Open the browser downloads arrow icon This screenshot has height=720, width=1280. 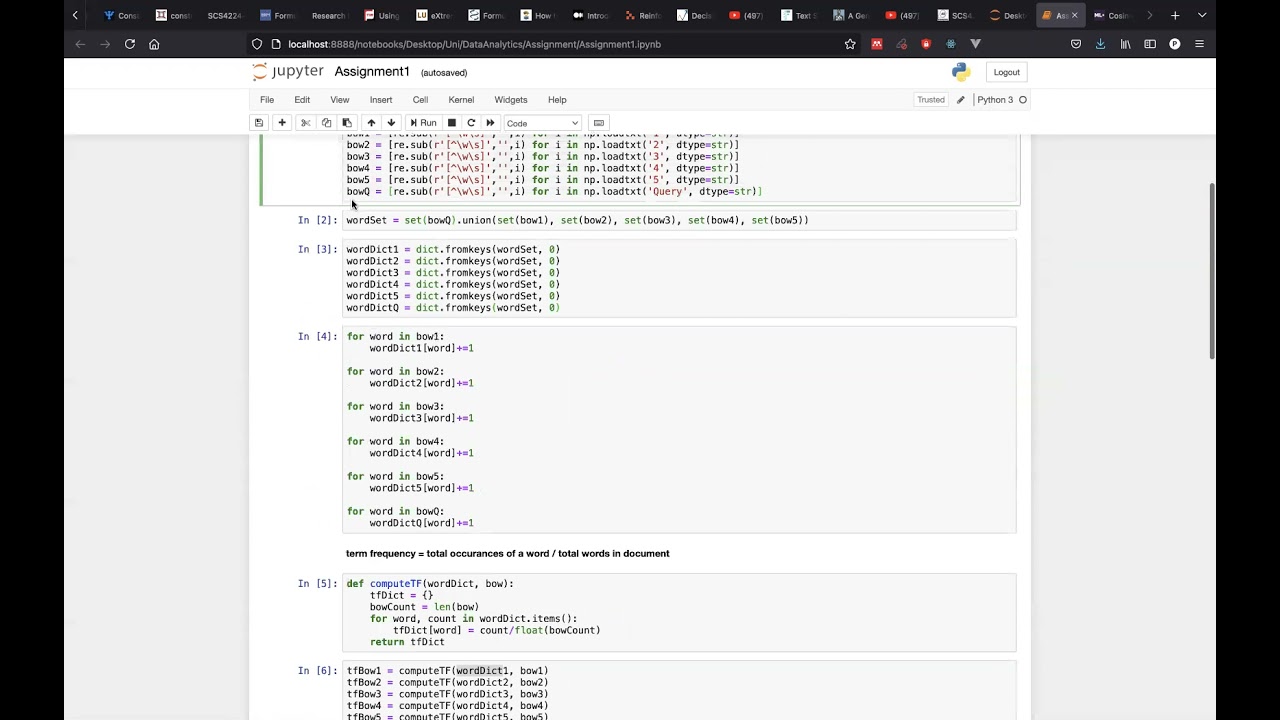(x=1100, y=44)
